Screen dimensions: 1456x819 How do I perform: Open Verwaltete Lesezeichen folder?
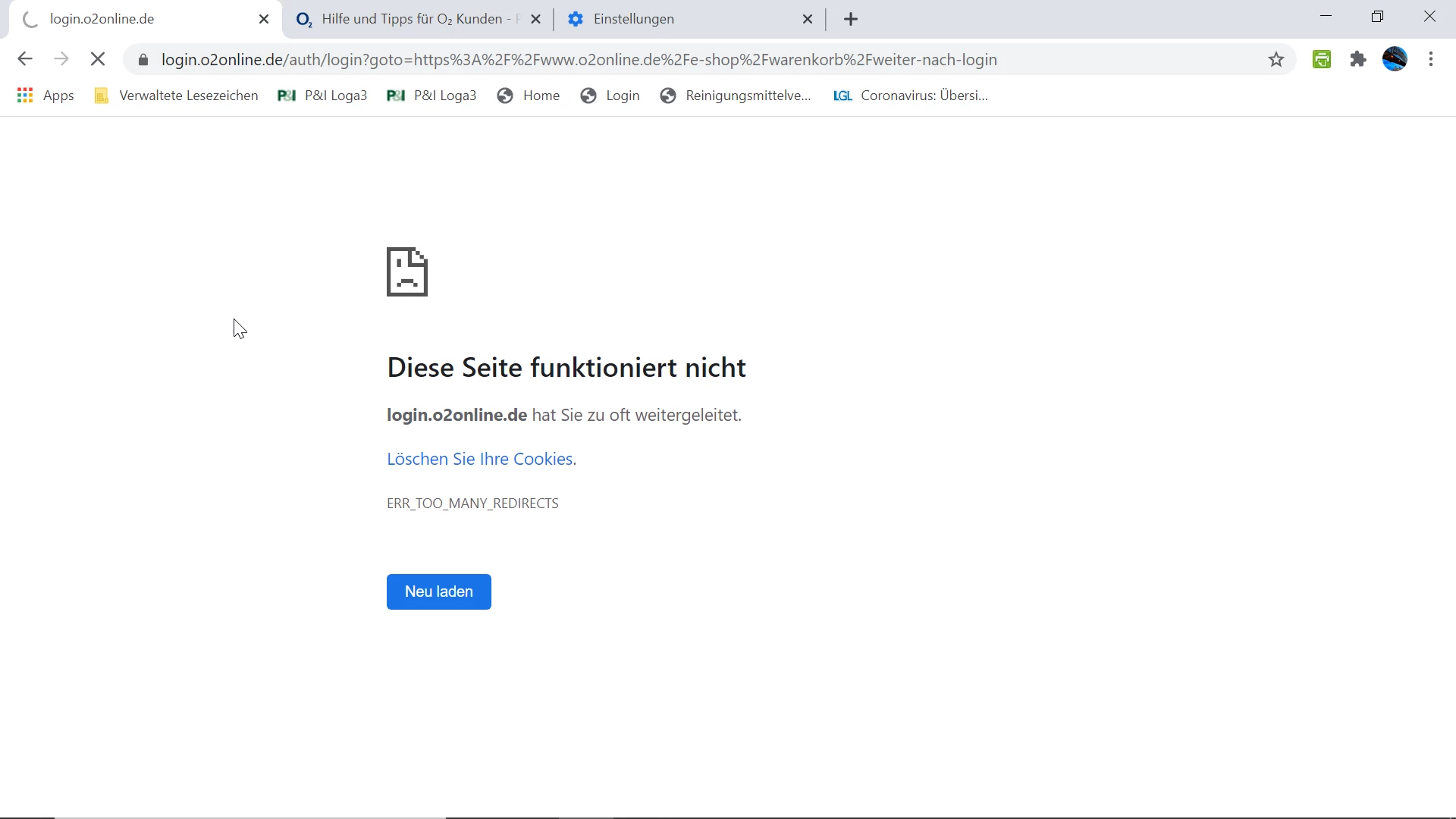[176, 96]
